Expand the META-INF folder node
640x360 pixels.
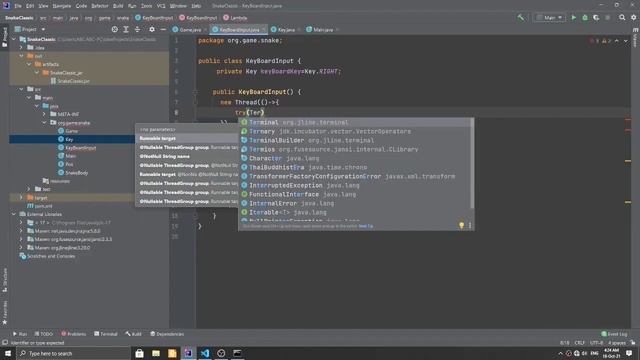44,114
